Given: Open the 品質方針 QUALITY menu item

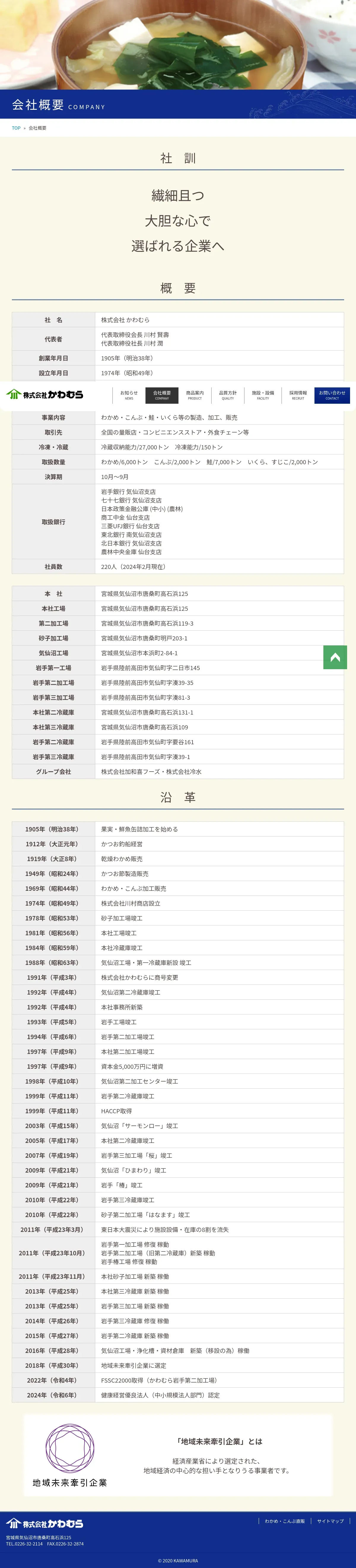Looking at the screenshot, I should click(228, 395).
